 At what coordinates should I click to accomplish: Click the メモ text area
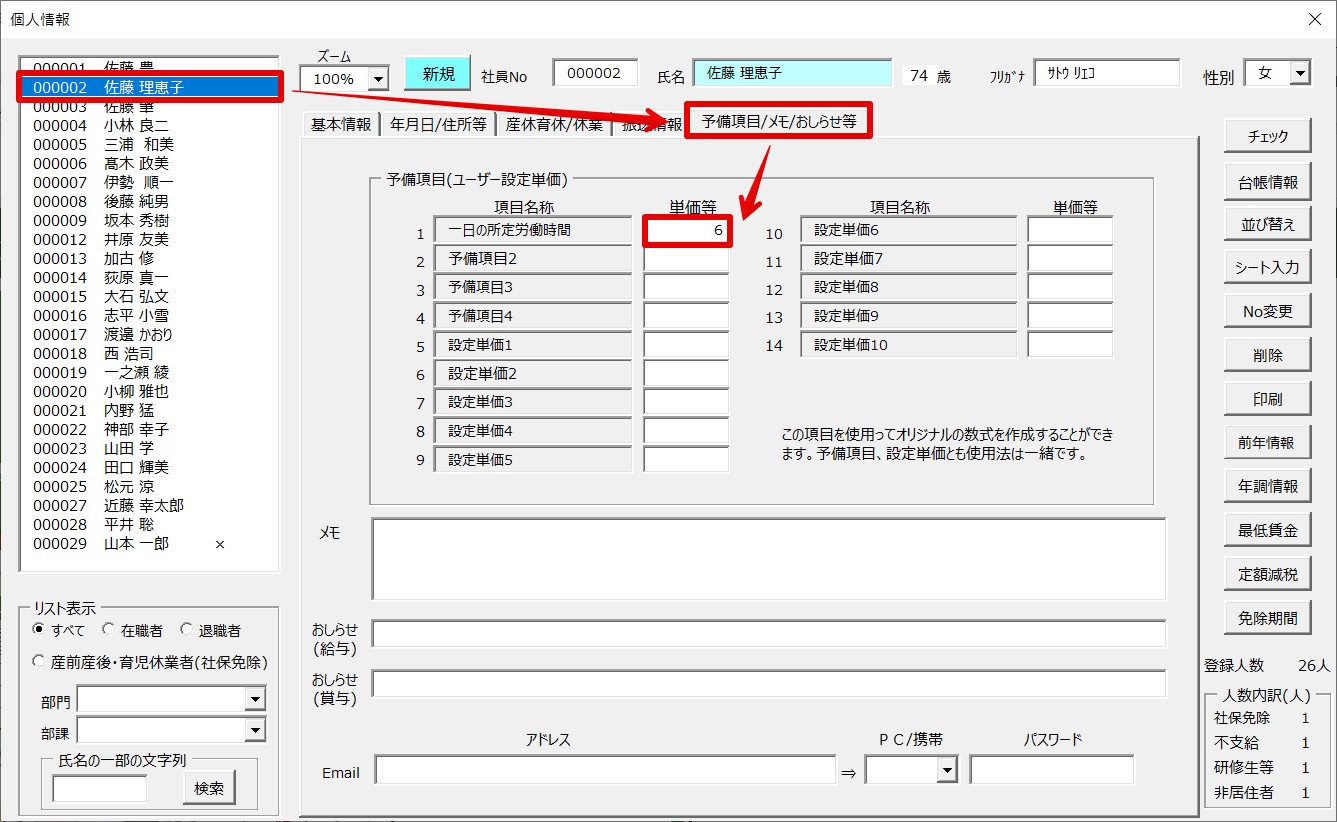pyautogui.click(x=768, y=558)
